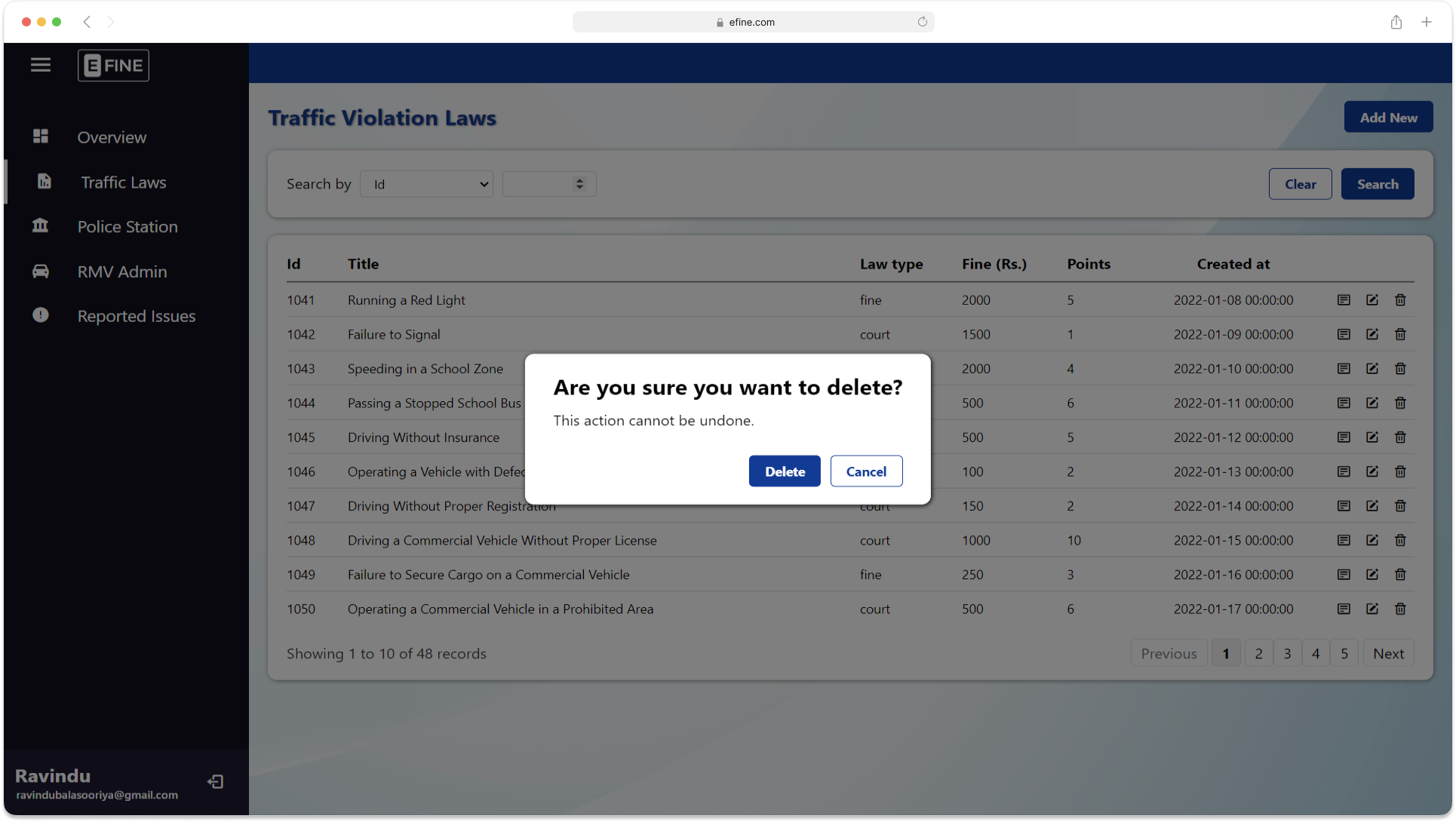Viewport: 1456px width, 822px height.
Task: Open details icon for law 1048
Action: tap(1344, 540)
